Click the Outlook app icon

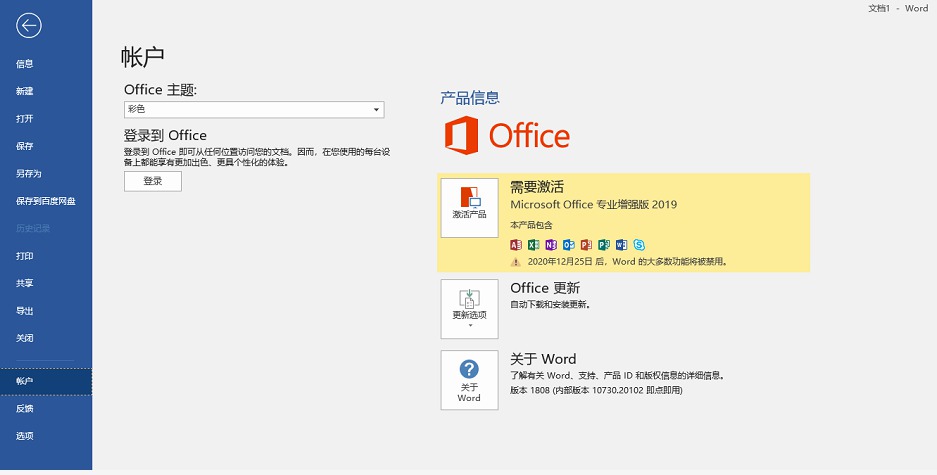pos(569,244)
